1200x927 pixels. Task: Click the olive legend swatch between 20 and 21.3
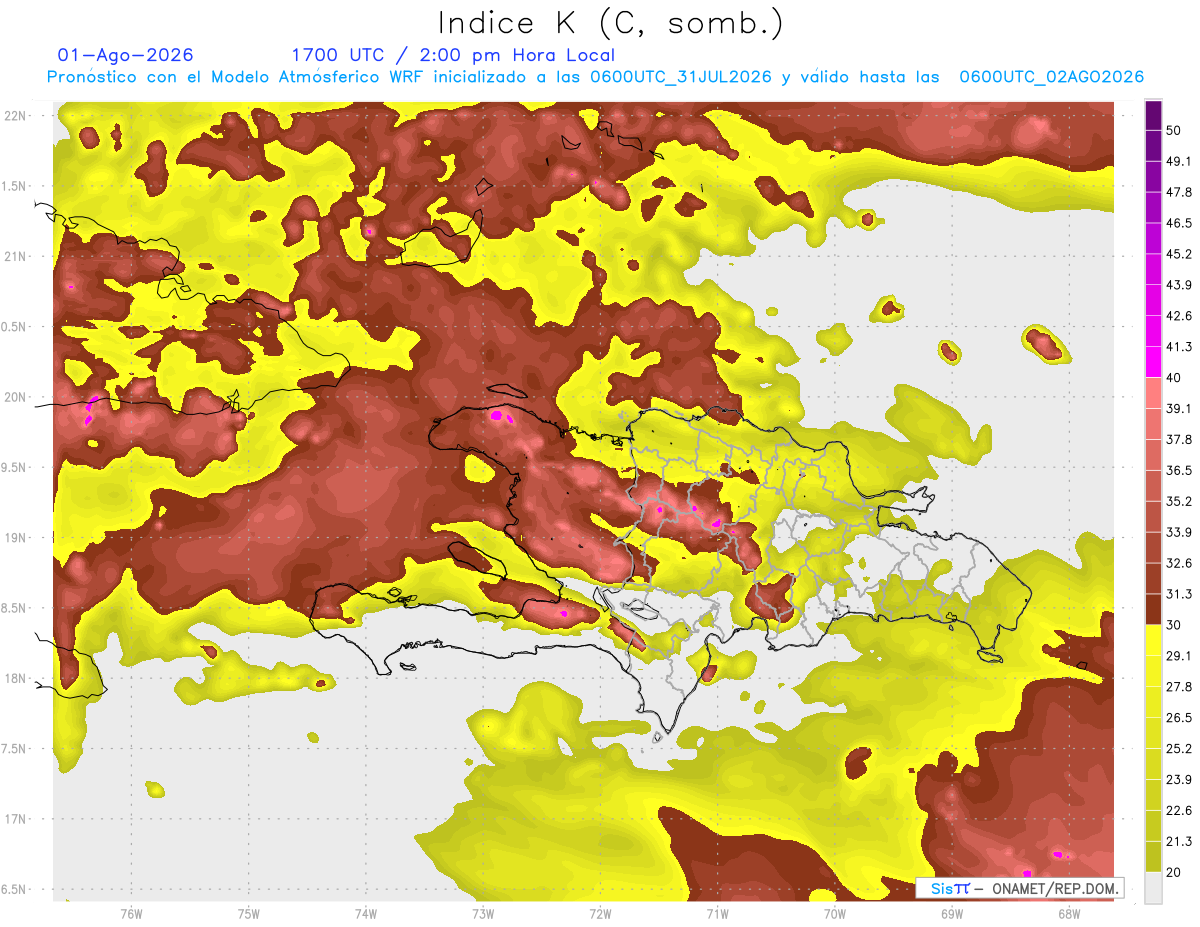pyautogui.click(x=1153, y=856)
